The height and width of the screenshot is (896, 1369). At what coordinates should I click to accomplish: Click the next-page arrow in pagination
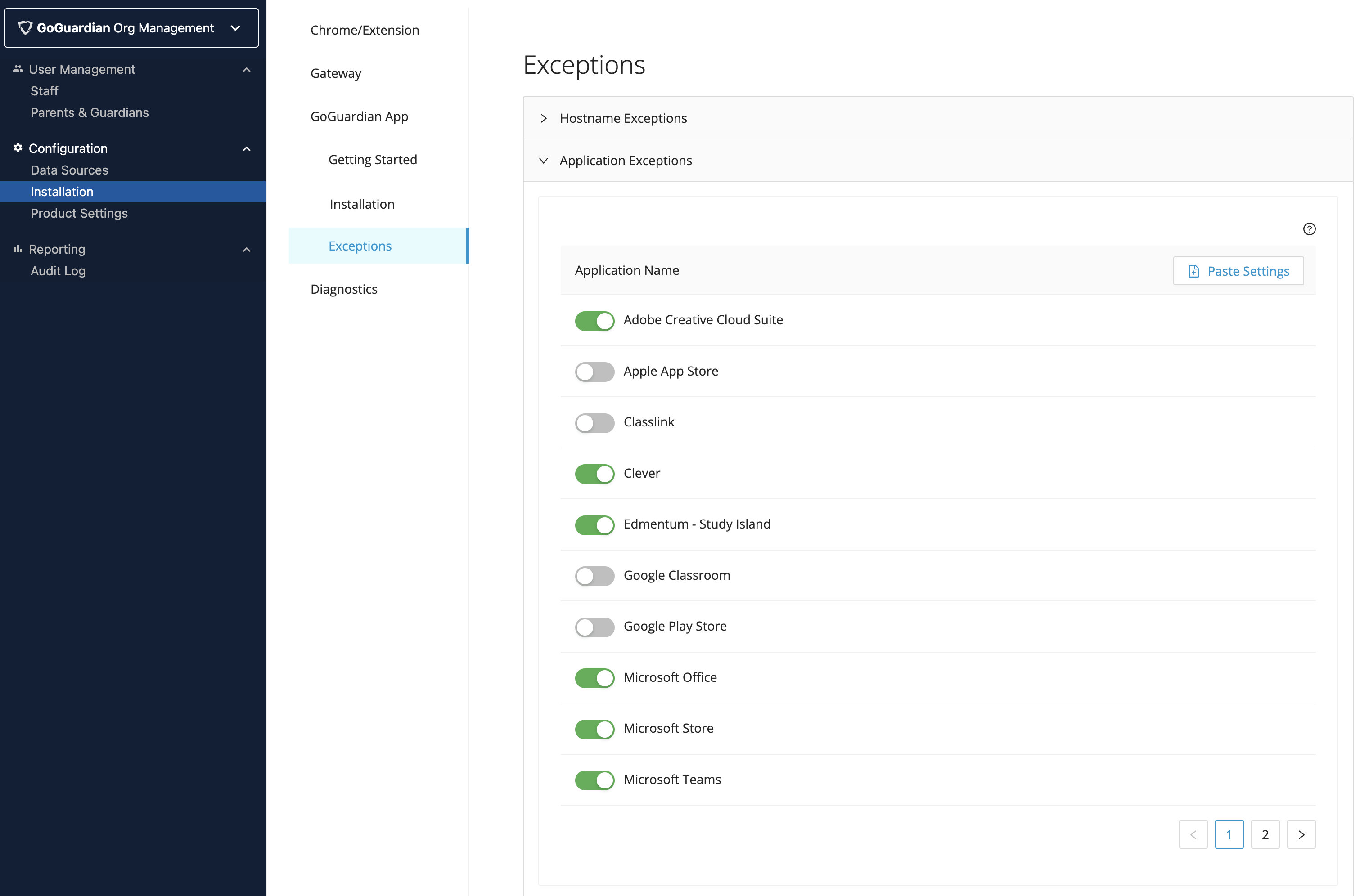[x=1301, y=834]
